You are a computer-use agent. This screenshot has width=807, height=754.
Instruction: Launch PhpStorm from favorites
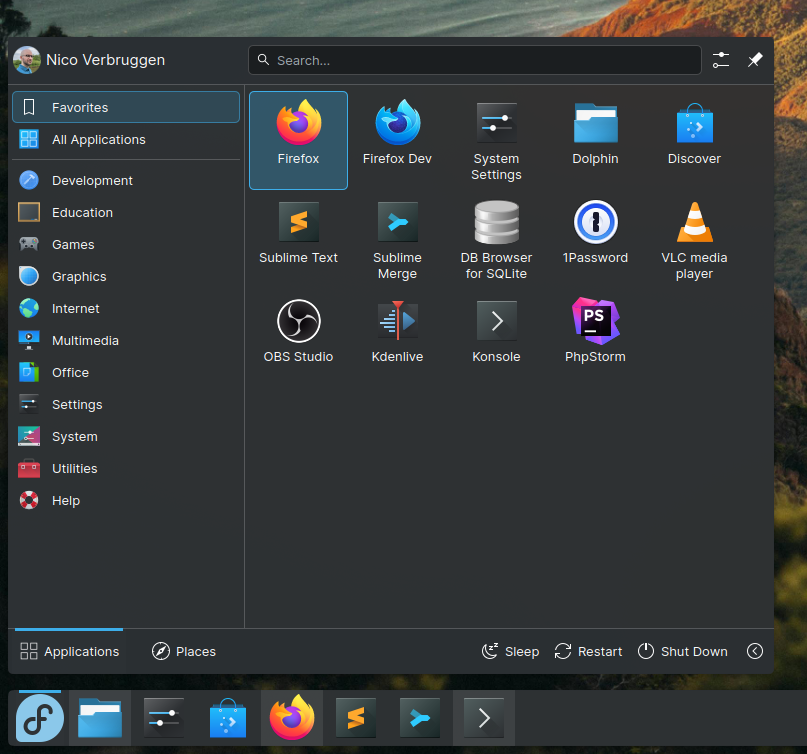coord(595,338)
